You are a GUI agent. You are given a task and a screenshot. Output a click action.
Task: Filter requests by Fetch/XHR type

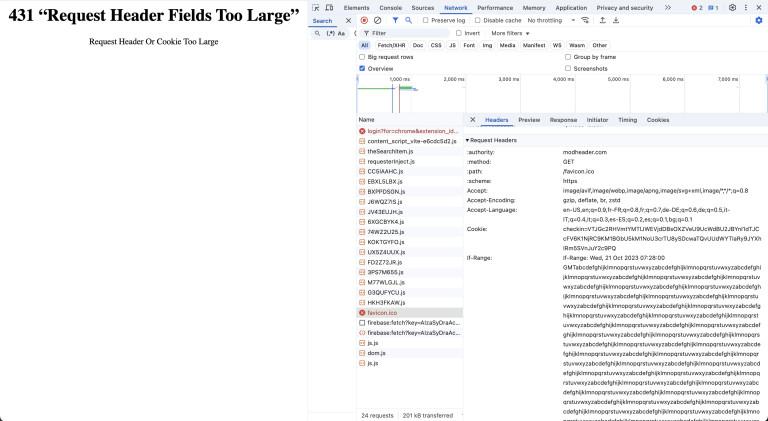[x=391, y=45]
